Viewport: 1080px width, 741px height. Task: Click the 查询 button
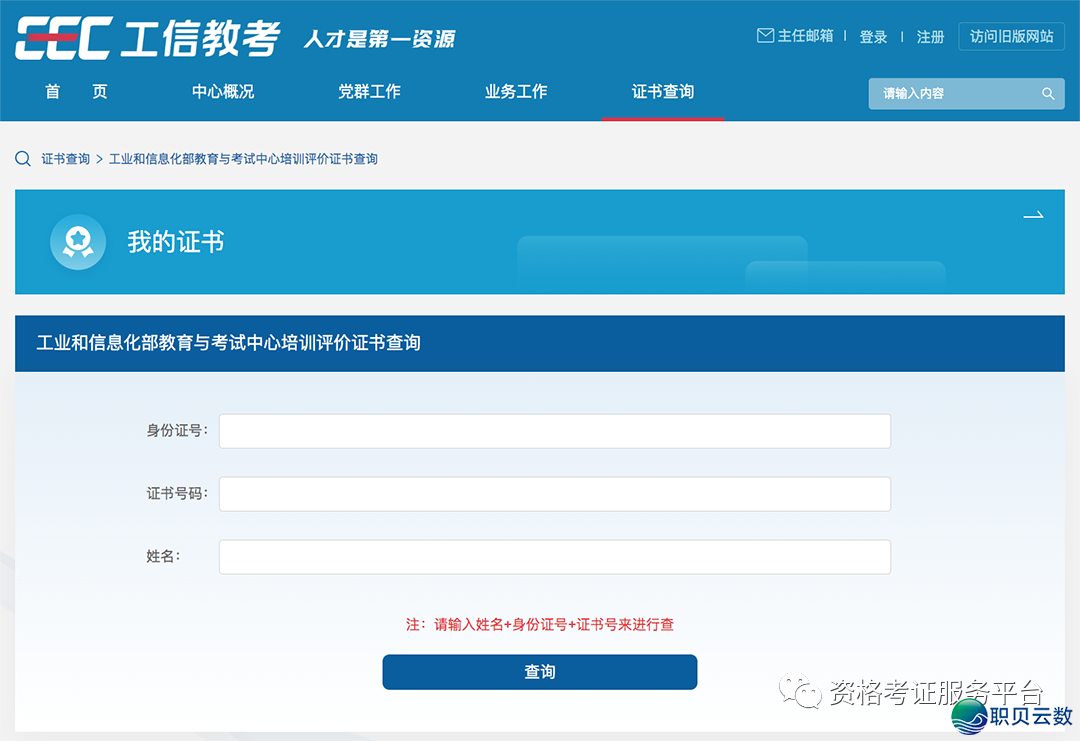(539, 671)
